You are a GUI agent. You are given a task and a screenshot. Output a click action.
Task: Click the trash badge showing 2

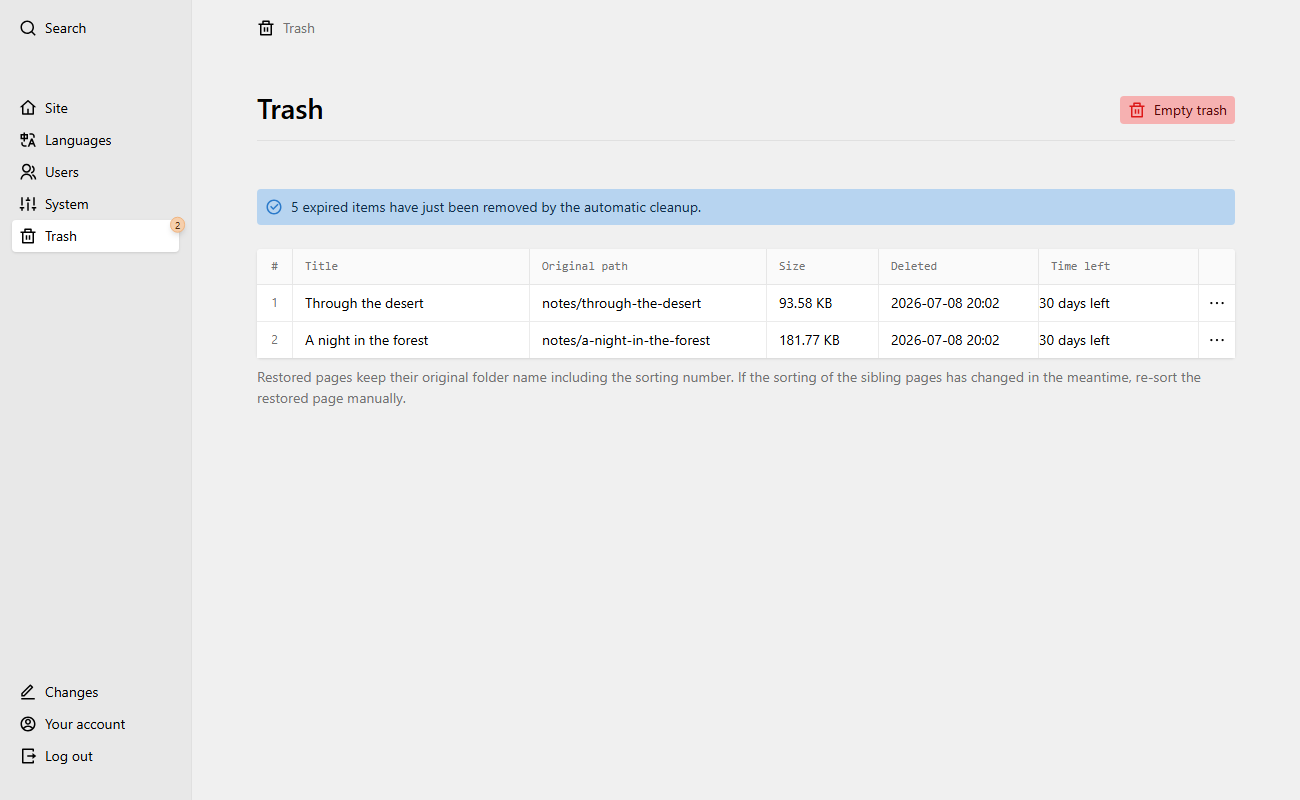(177, 225)
